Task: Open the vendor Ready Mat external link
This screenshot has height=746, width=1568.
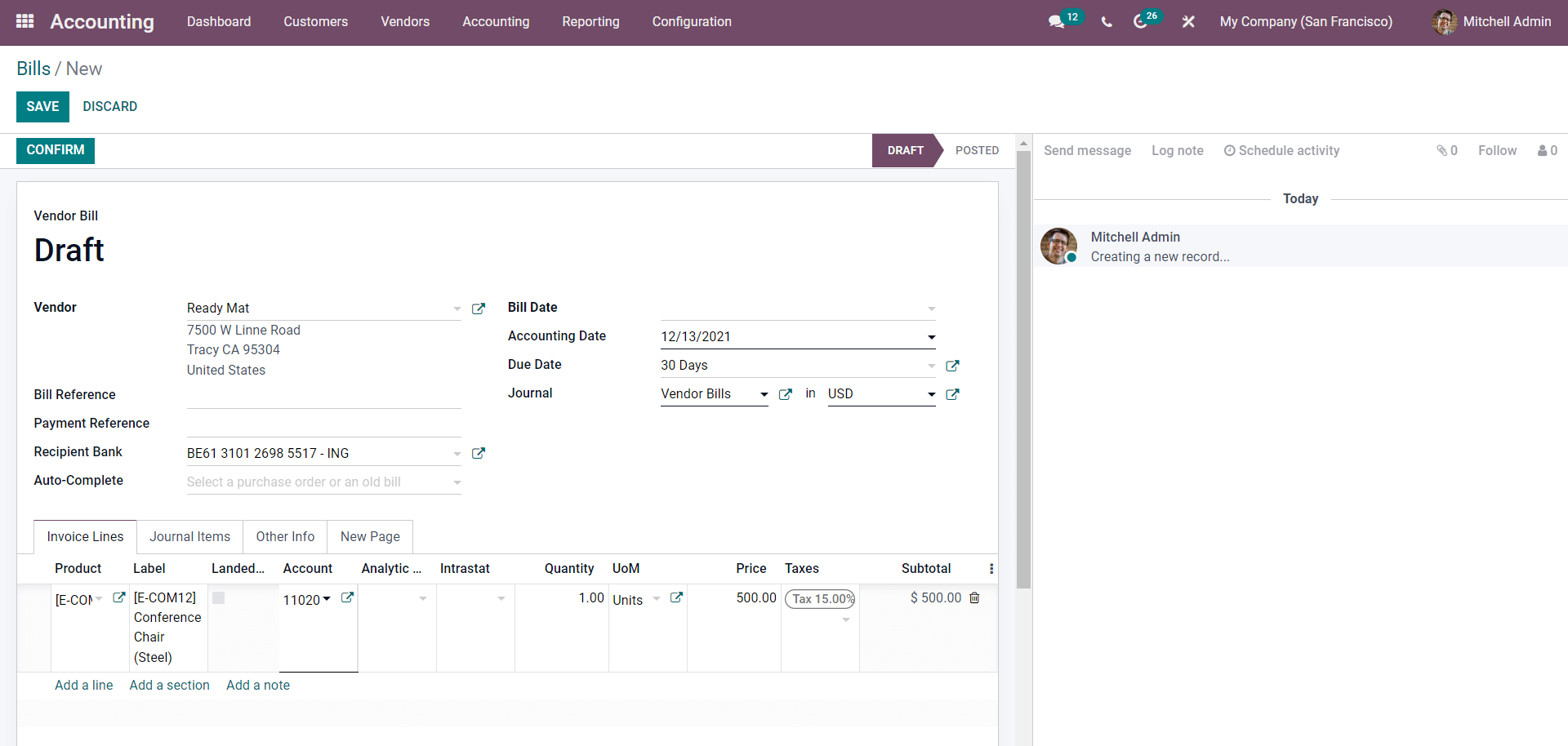Action: pyautogui.click(x=479, y=309)
